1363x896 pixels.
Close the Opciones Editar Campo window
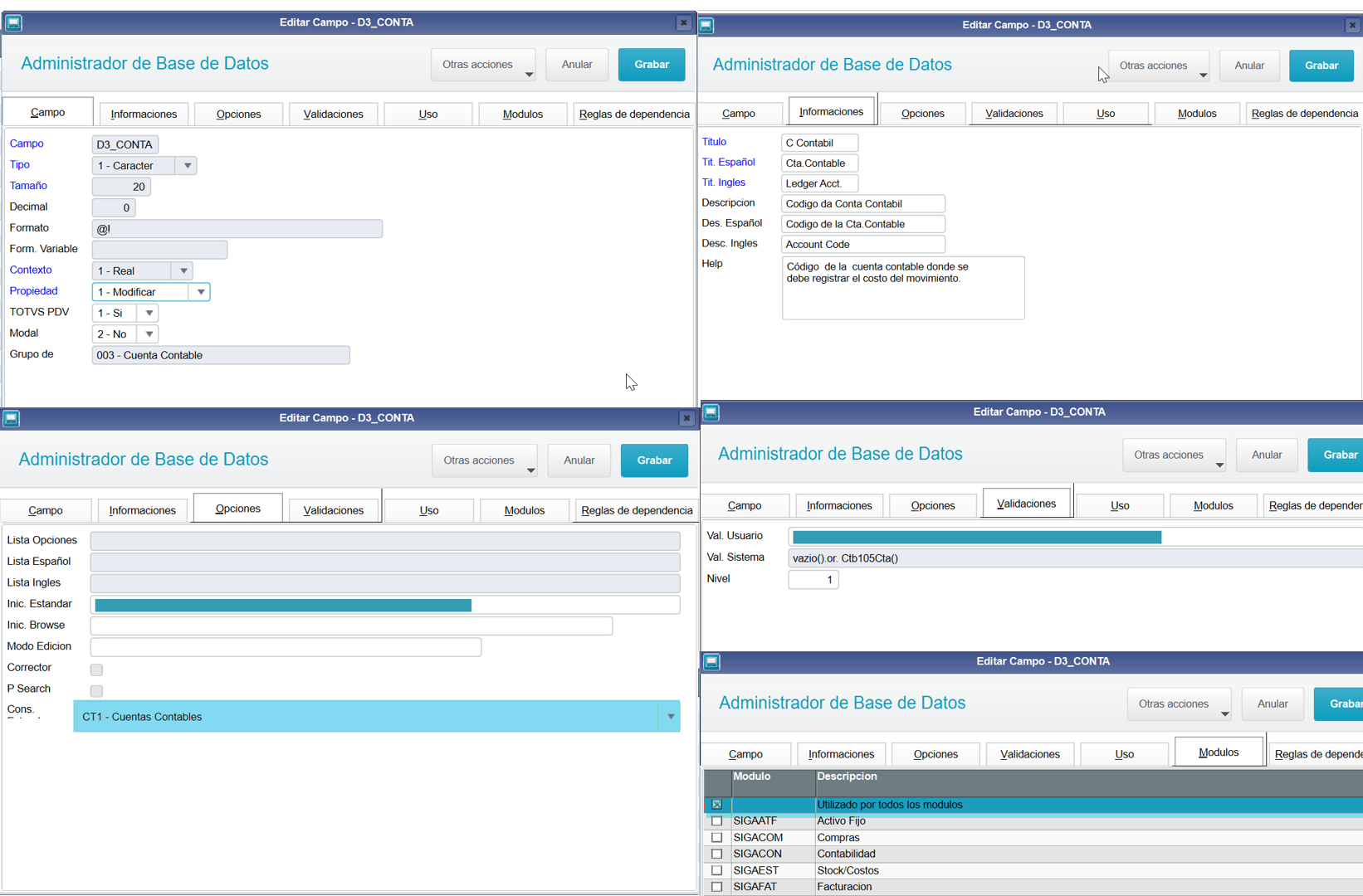point(686,418)
